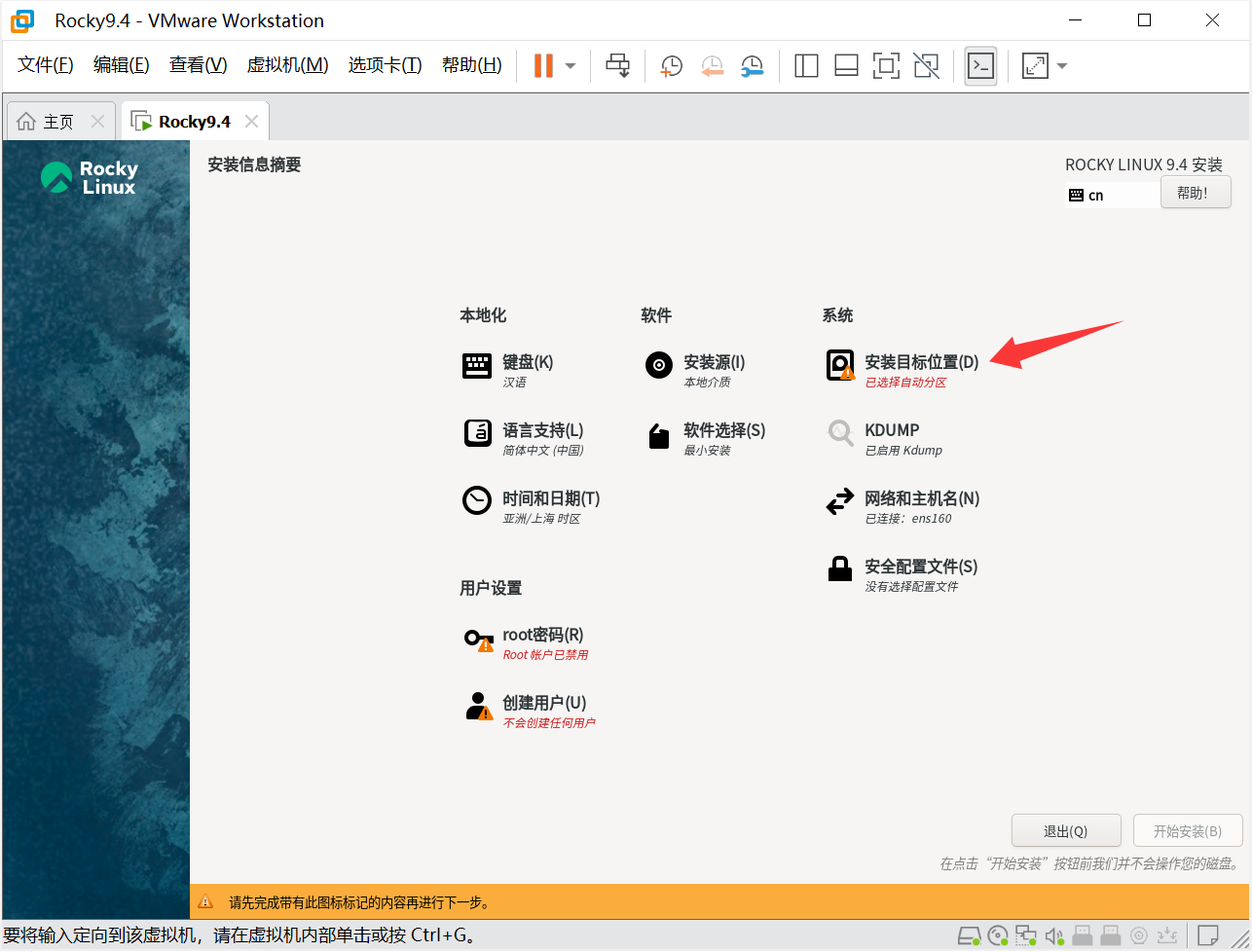This screenshot has width=1252, height=952.
Task: Open the 虚拟机(M) menu
Action: (x=287, y=65)
